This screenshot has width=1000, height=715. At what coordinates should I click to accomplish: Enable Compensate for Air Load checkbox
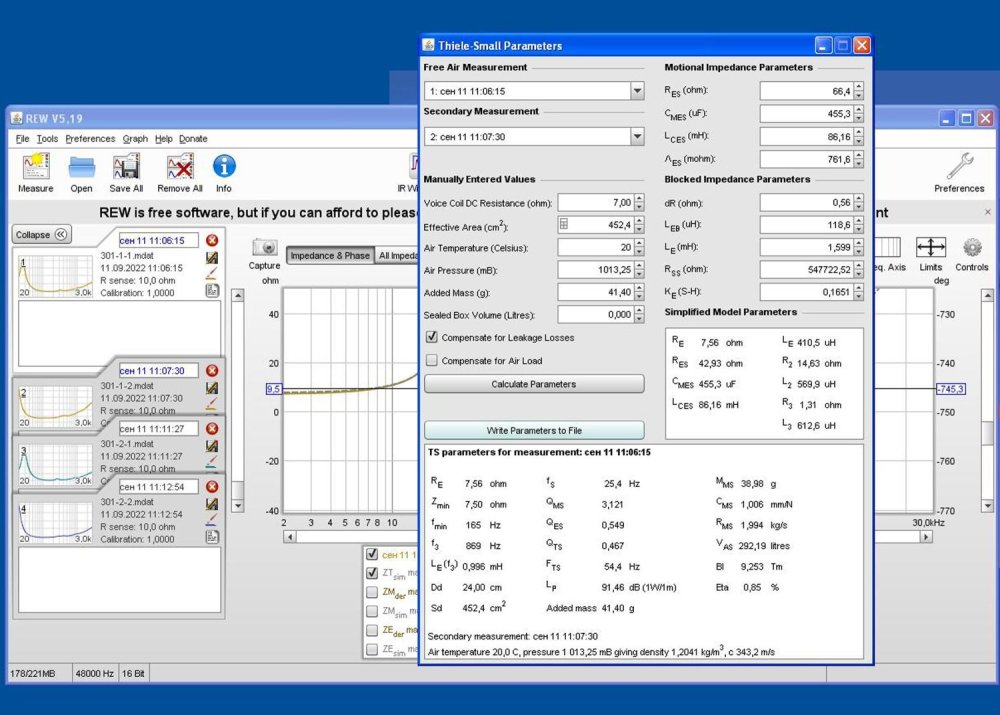[x=432, y=360]
